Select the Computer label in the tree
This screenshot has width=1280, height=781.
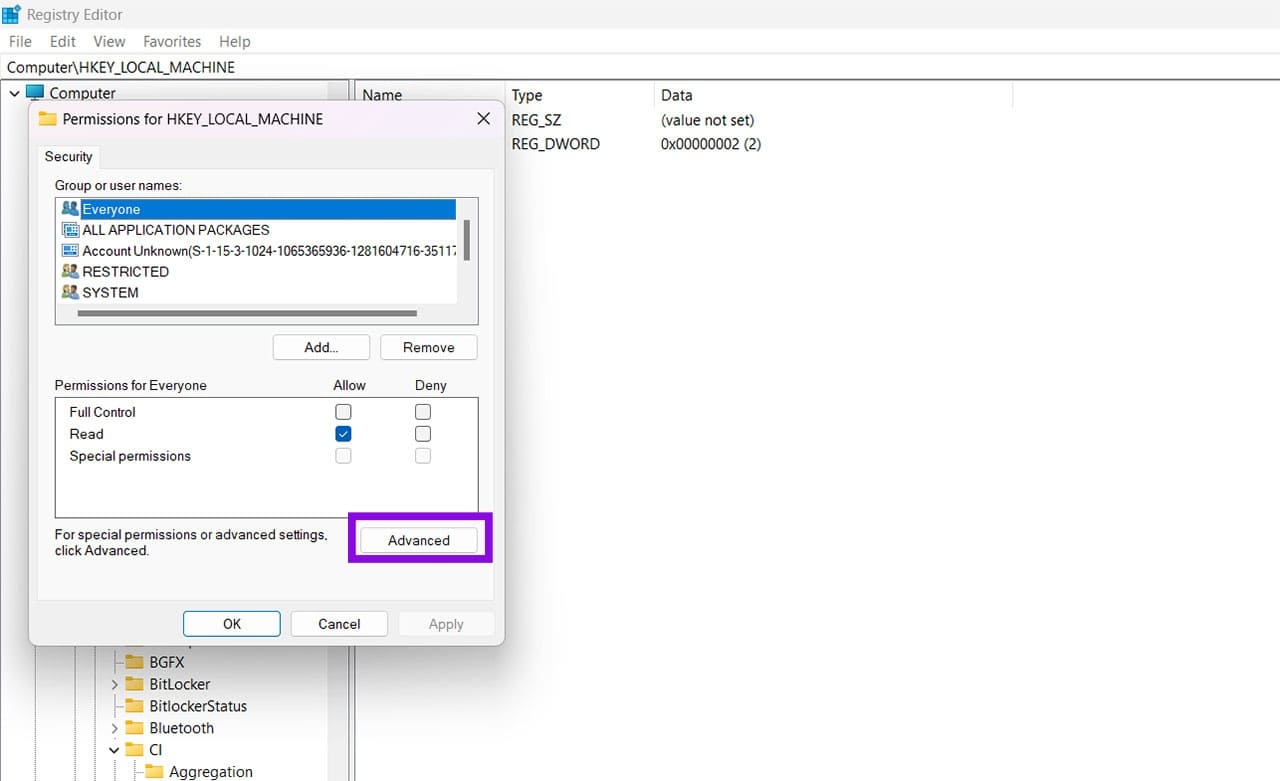tap(83, 93)
